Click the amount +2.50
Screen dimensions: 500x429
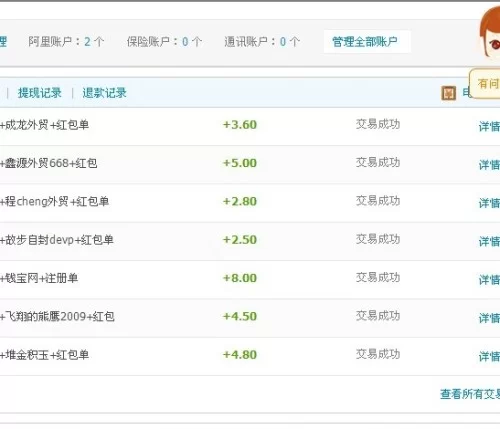tap(240, 240)
